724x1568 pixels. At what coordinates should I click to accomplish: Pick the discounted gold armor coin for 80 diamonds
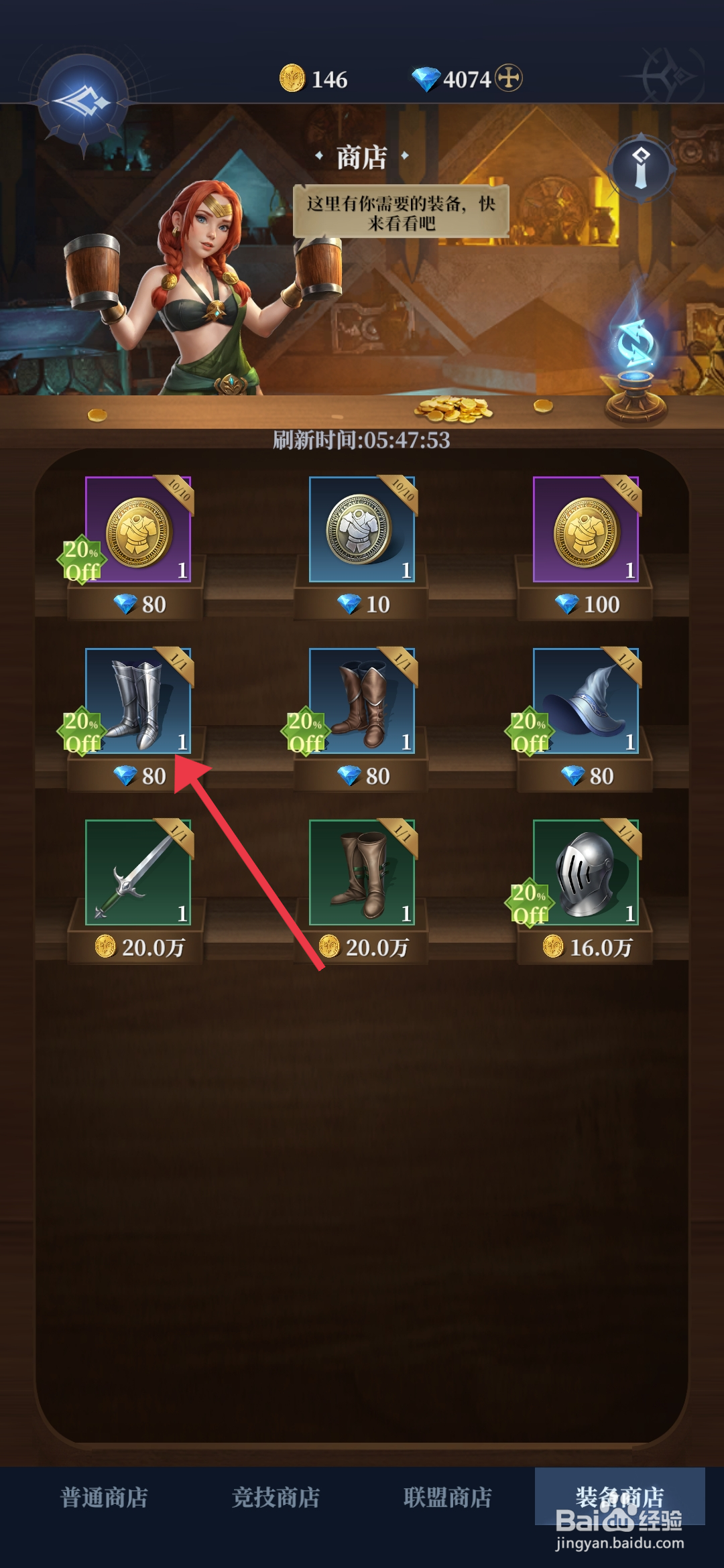[138, 529]
